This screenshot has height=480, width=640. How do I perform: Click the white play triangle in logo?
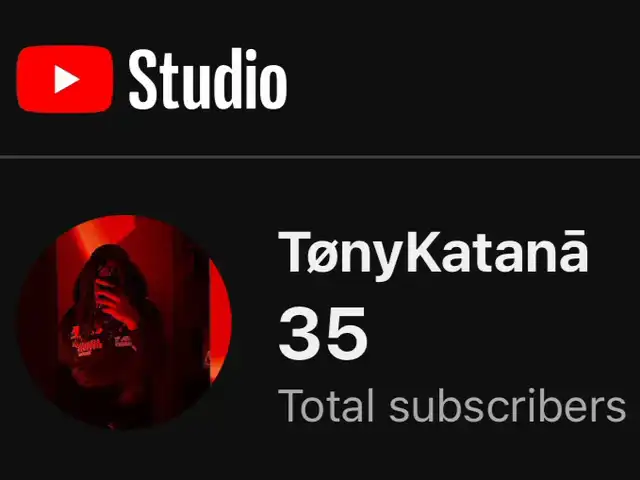tap(67, 79)
